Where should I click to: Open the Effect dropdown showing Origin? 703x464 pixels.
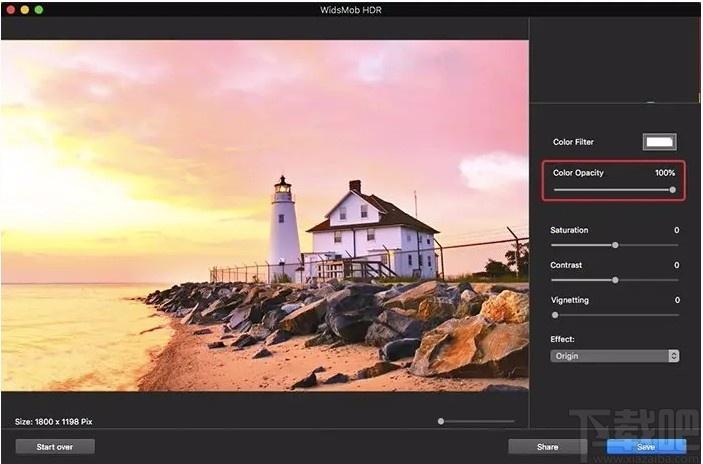click(x=615, y=356)
